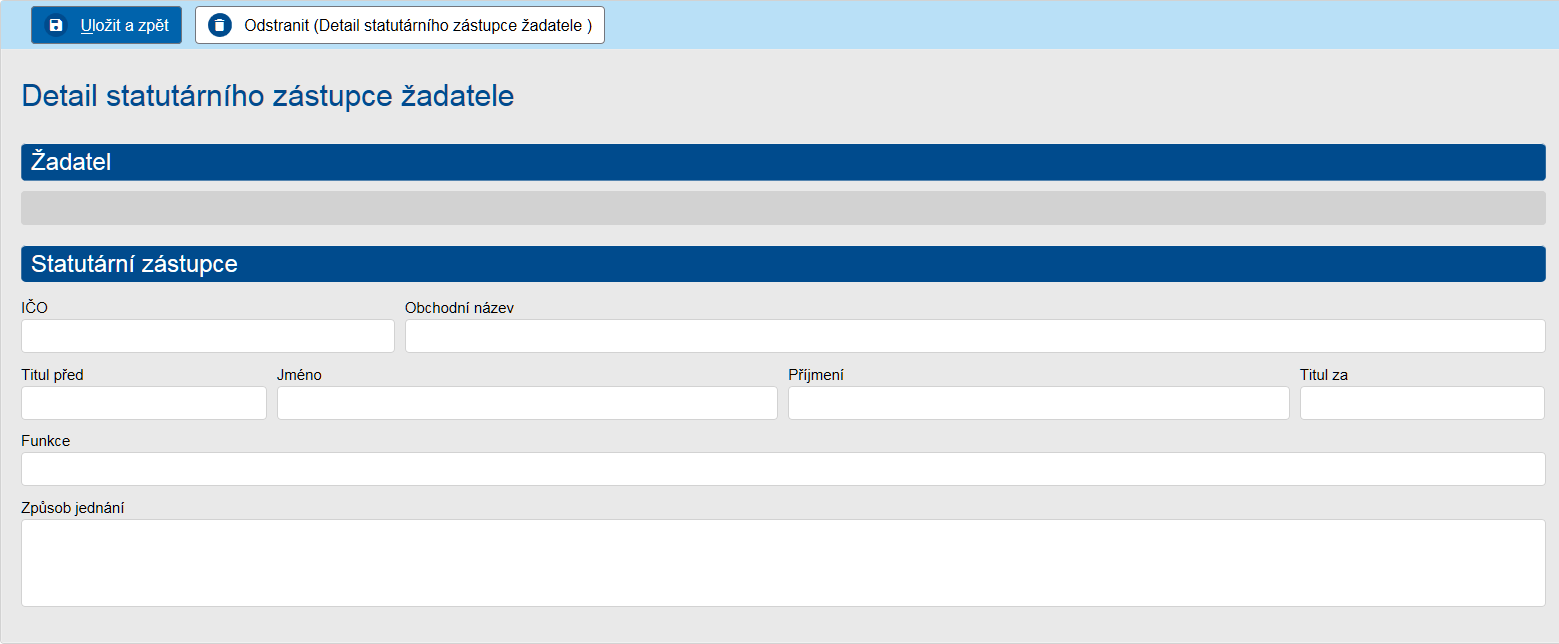Click inside the Příjmení field

click(x=1039, y=402)
